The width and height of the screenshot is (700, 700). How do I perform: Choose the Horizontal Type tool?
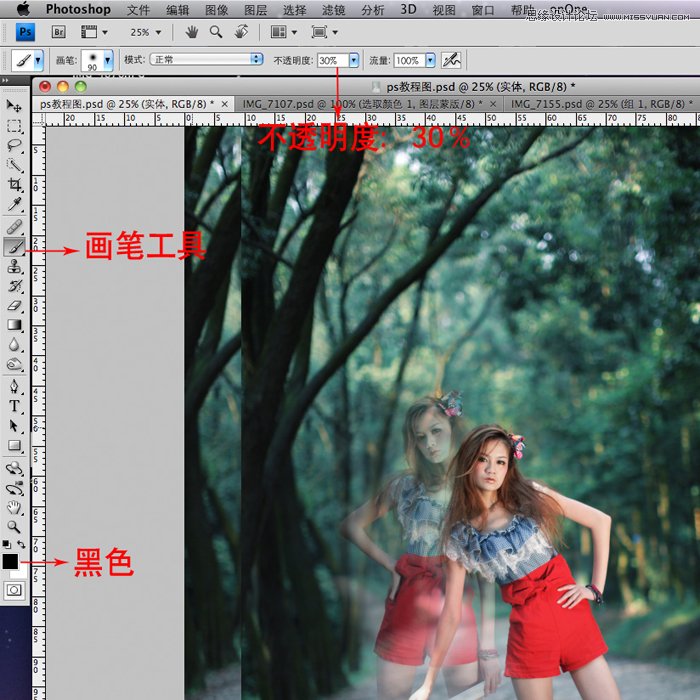click(x=14, y=406)
